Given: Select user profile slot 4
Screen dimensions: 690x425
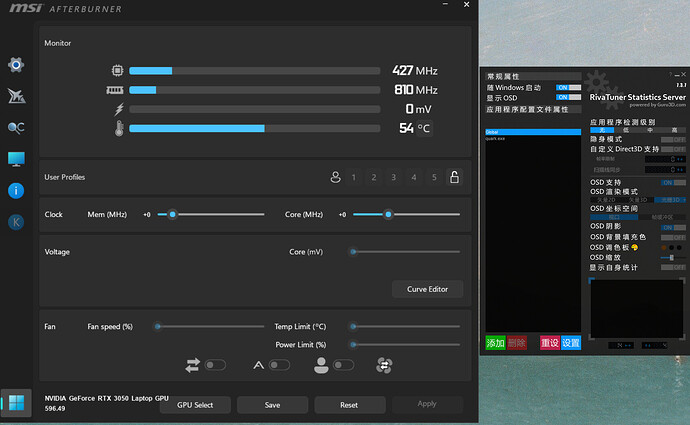Looking at the screenshot, I should [414, 177].
